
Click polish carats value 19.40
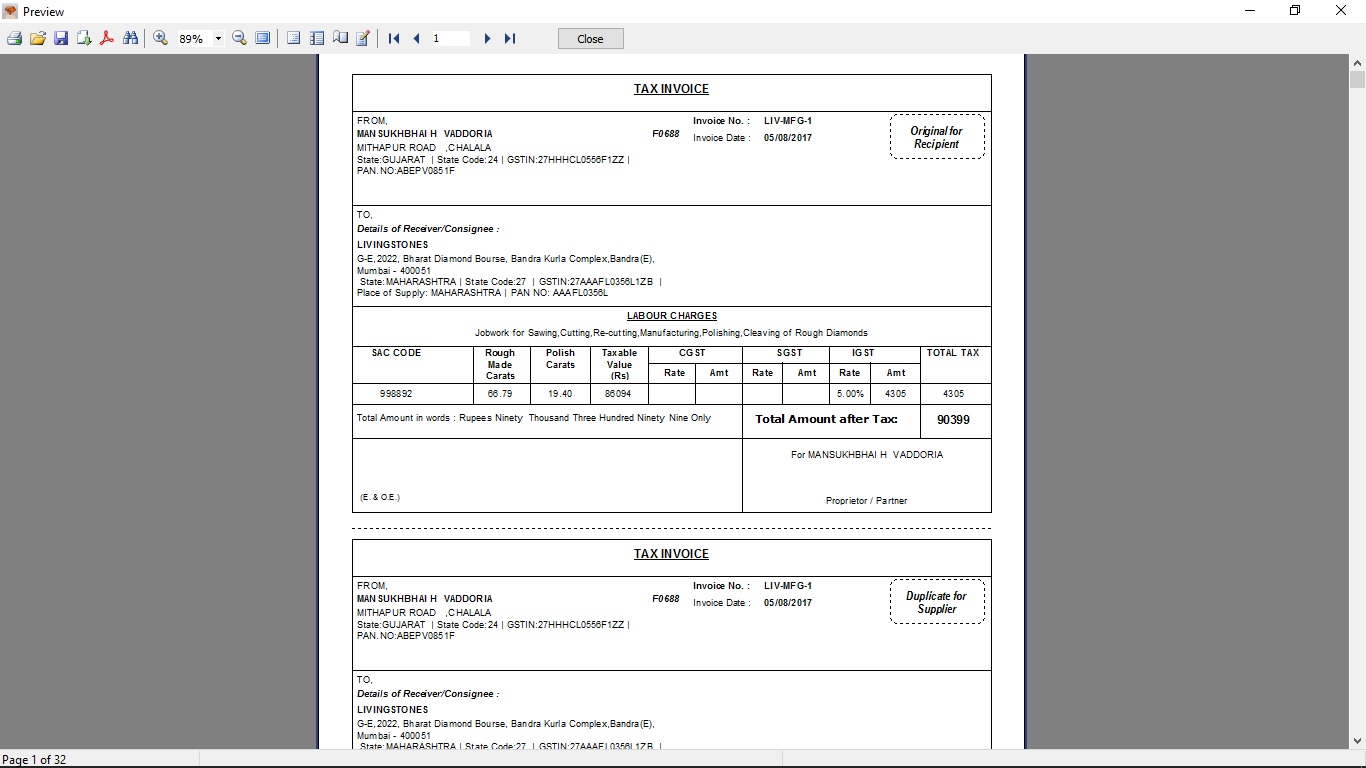pos(560,394)
